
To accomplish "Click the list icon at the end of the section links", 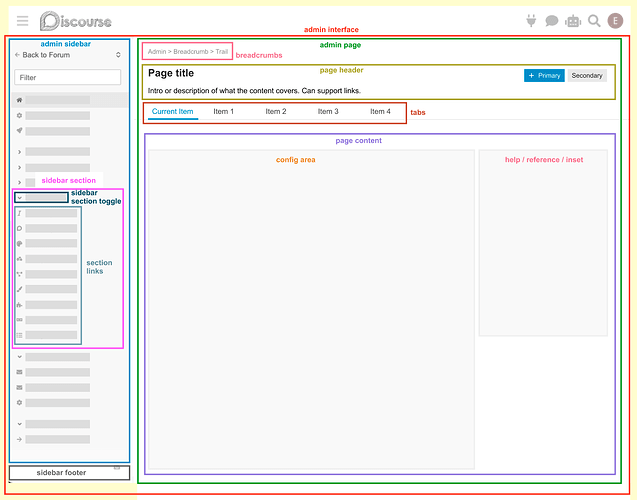I will 19,335.
